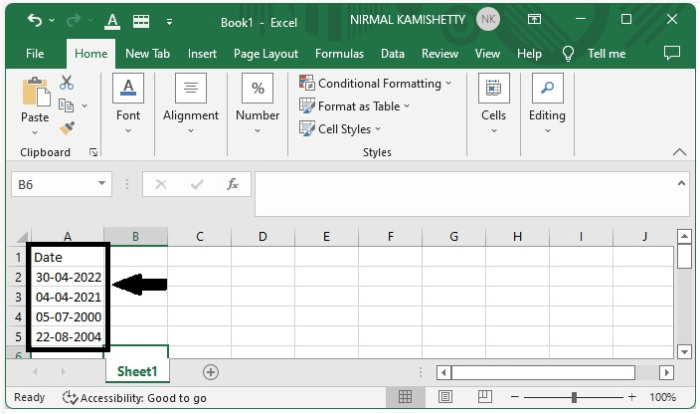Click the Font color A icon in quick access
The height and width of the screenshot is (414, 700).
112,21
